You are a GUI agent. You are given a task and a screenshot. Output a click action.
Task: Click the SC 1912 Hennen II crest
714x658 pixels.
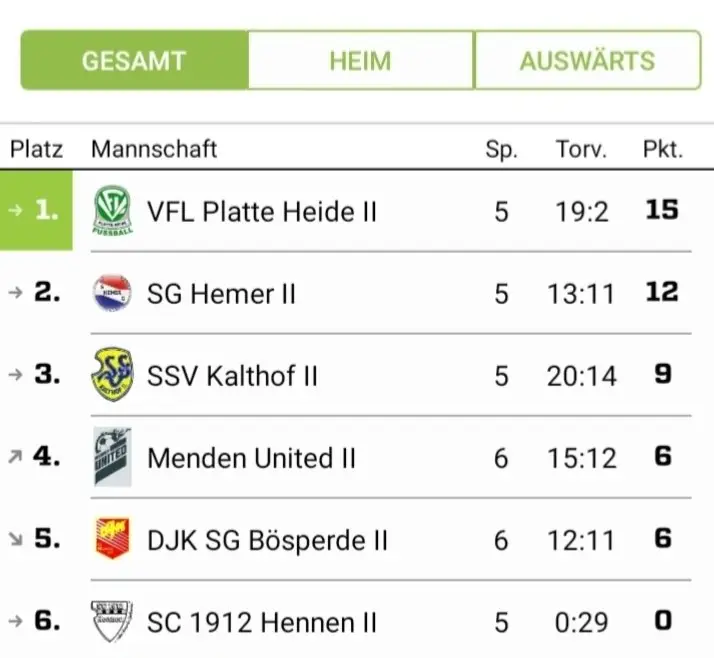[112, 621]
